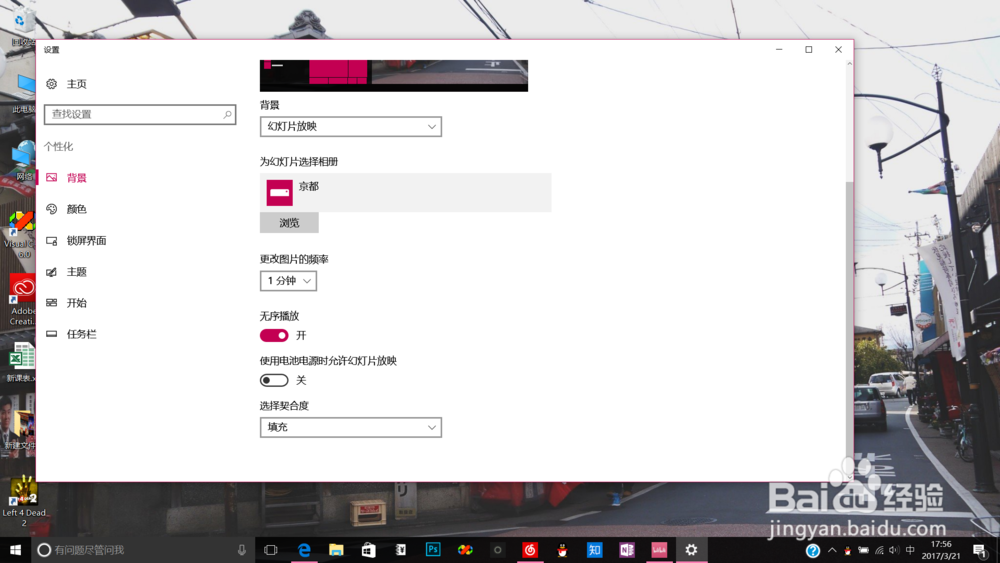
Task: Open the pink bilibili taskbar app
Action: [x=659, y=550]
